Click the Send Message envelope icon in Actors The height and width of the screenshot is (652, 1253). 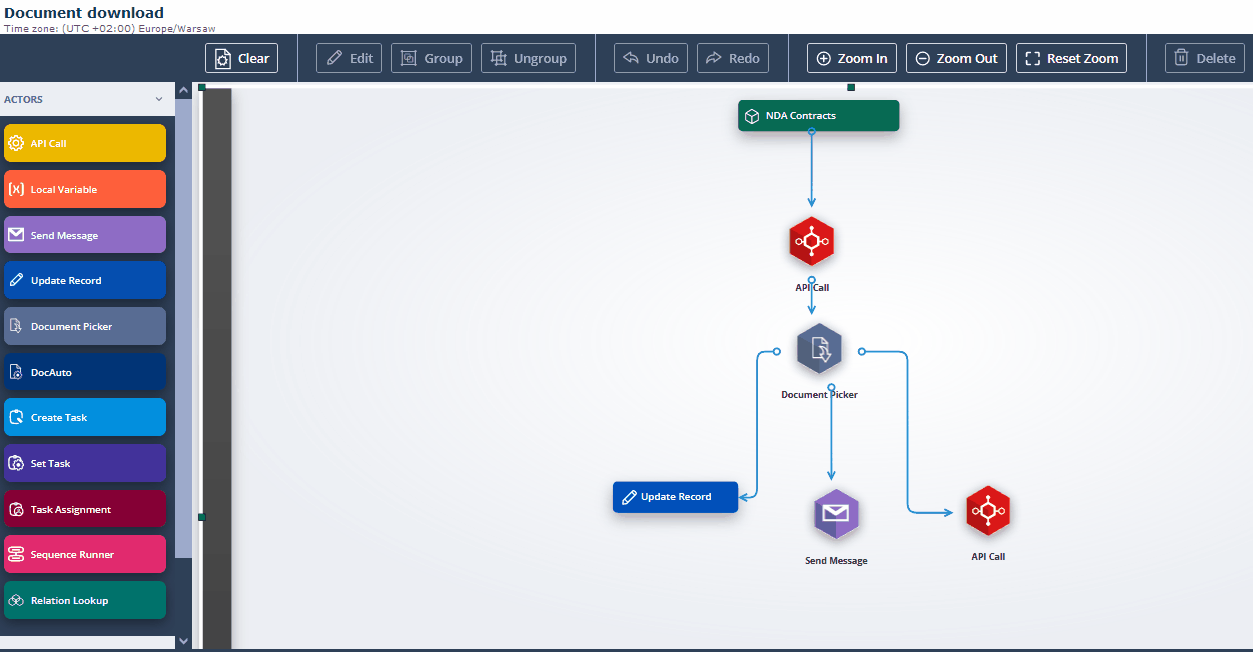16,235
